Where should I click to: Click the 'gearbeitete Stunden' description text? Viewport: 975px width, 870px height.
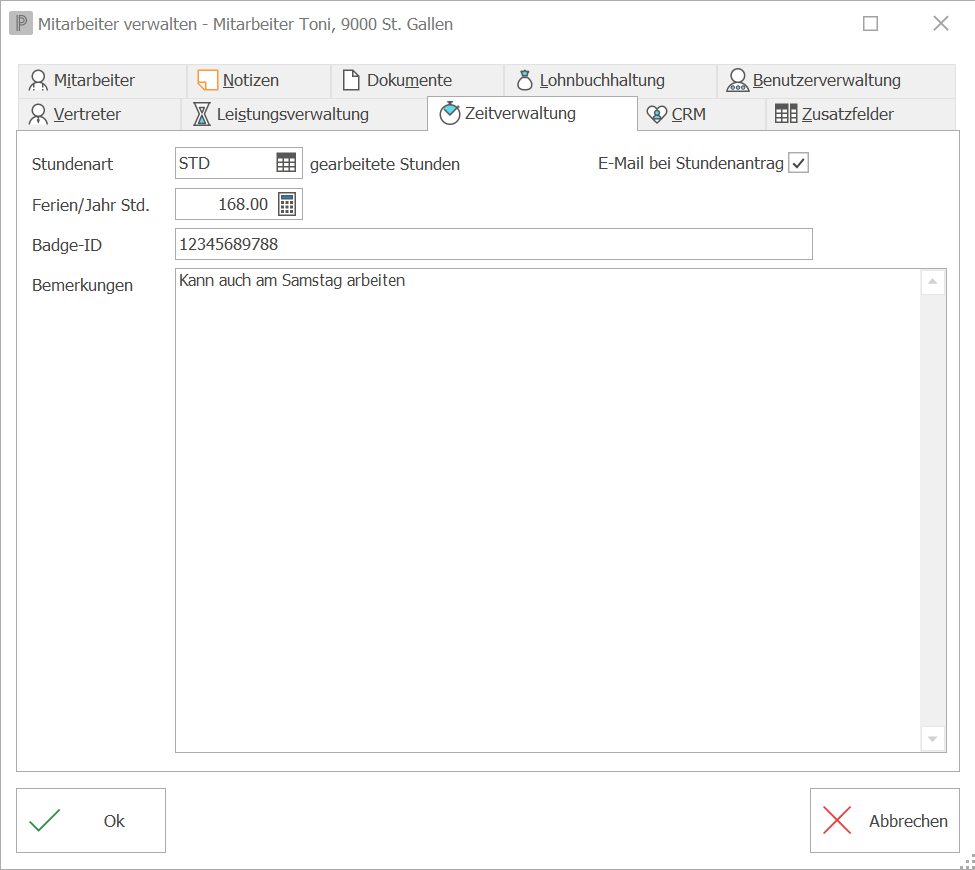(385, 164)
